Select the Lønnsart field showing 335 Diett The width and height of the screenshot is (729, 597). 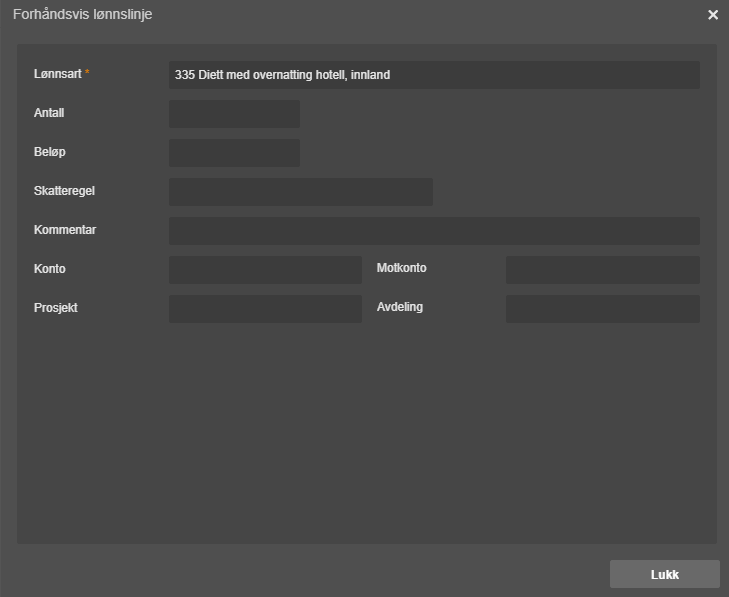pos(434,75)
